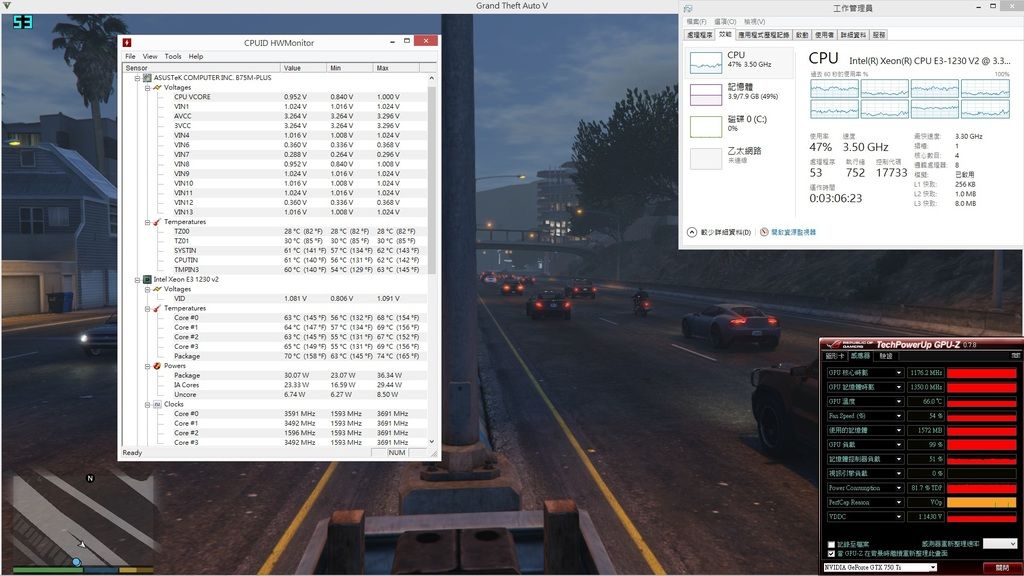The image size is (1024, 576).
Task: Click 較少詳細資料 to show fewer details
Action: coord(719,232)
